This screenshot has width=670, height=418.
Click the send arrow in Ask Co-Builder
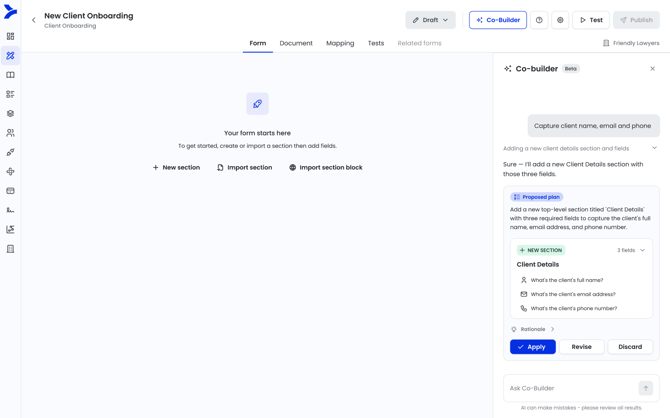(x=646, y=388)
